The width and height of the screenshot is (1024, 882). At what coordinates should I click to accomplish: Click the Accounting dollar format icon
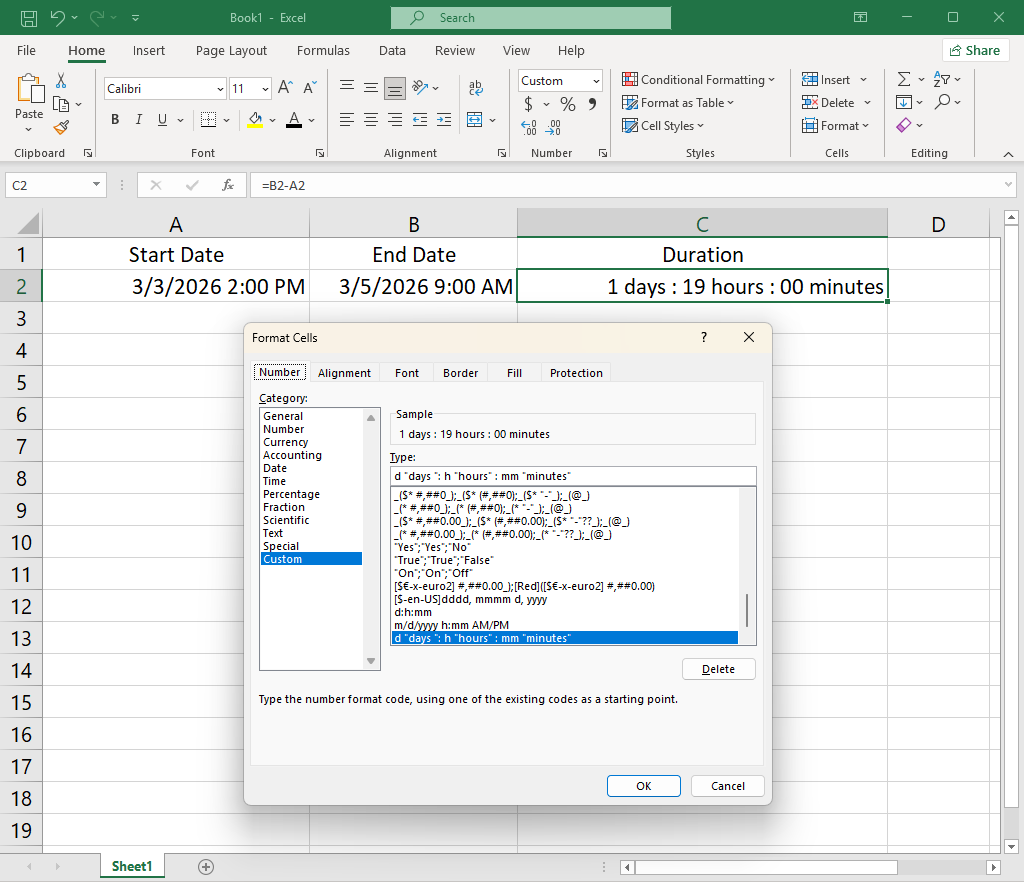point(528,104)
